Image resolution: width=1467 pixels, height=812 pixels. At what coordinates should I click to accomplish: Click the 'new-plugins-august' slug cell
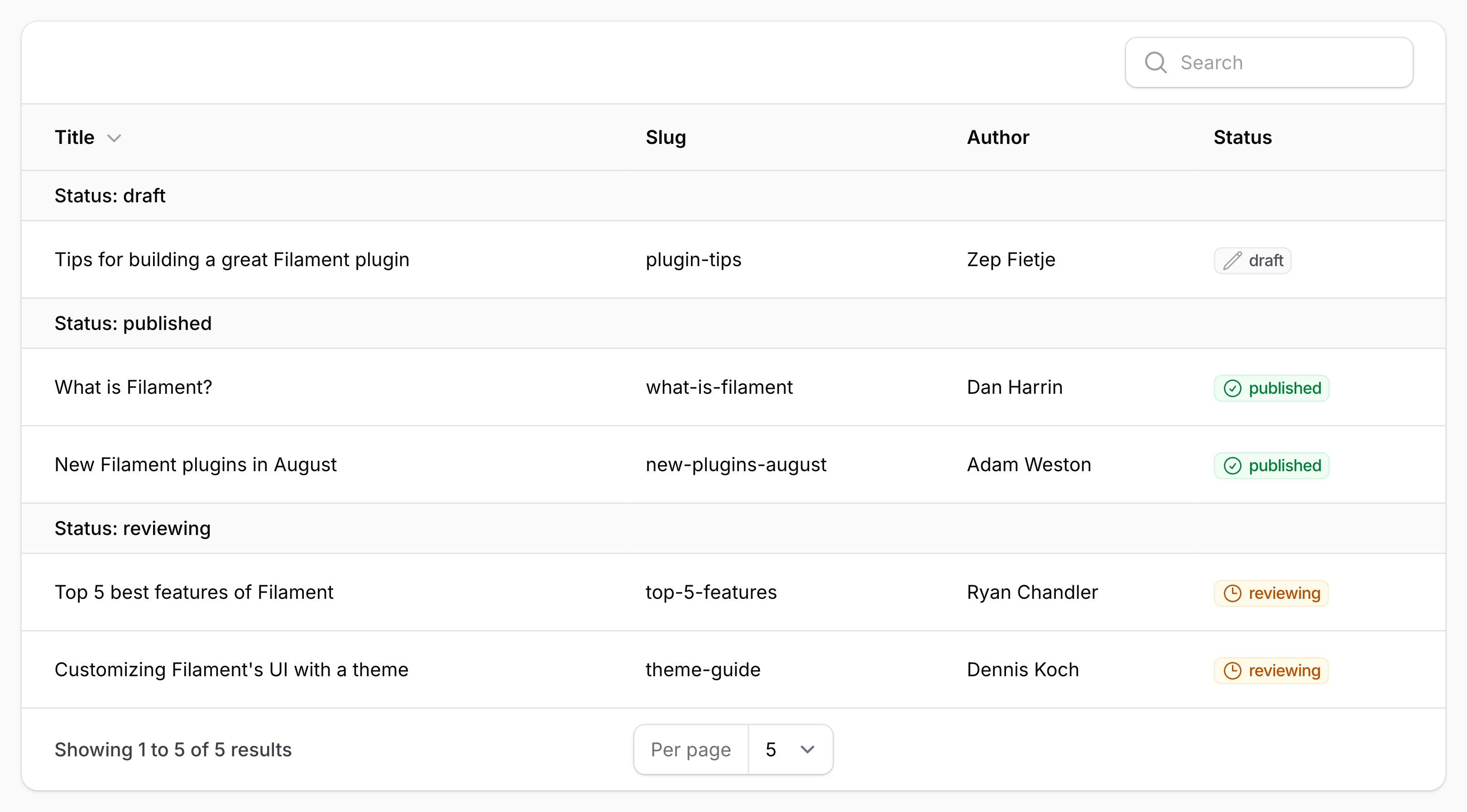click(736, 465)
